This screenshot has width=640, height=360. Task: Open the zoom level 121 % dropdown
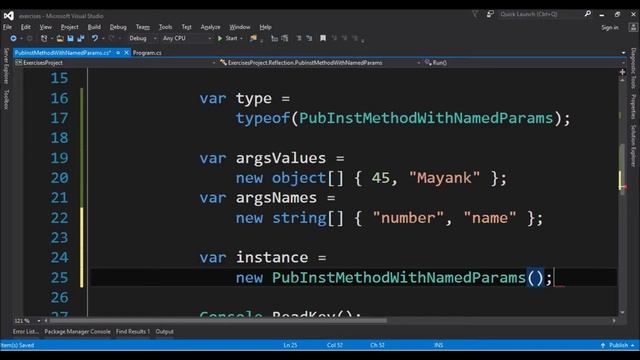coord(27,321)
